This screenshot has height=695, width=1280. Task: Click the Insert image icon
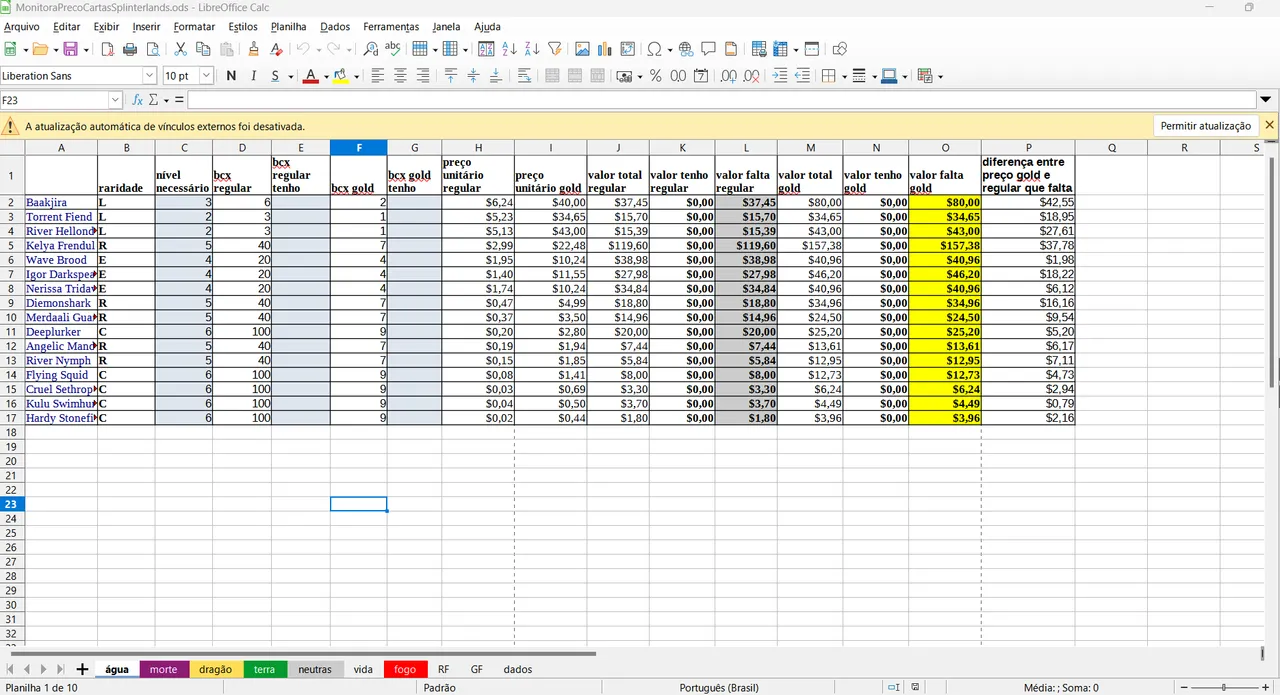[x=582, y=49]
